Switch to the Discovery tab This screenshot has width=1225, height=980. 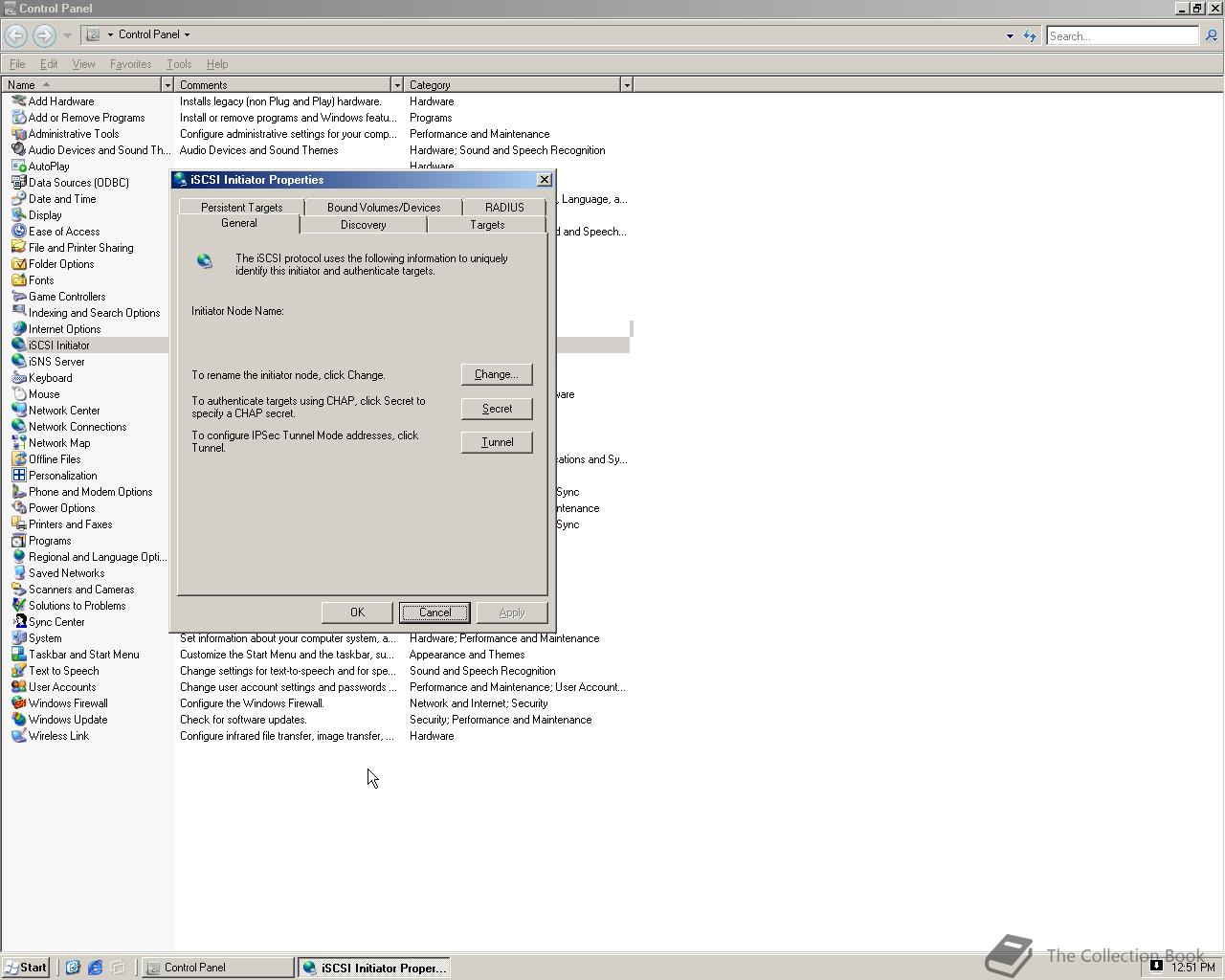pyautogui.click(x=364, y=225)
